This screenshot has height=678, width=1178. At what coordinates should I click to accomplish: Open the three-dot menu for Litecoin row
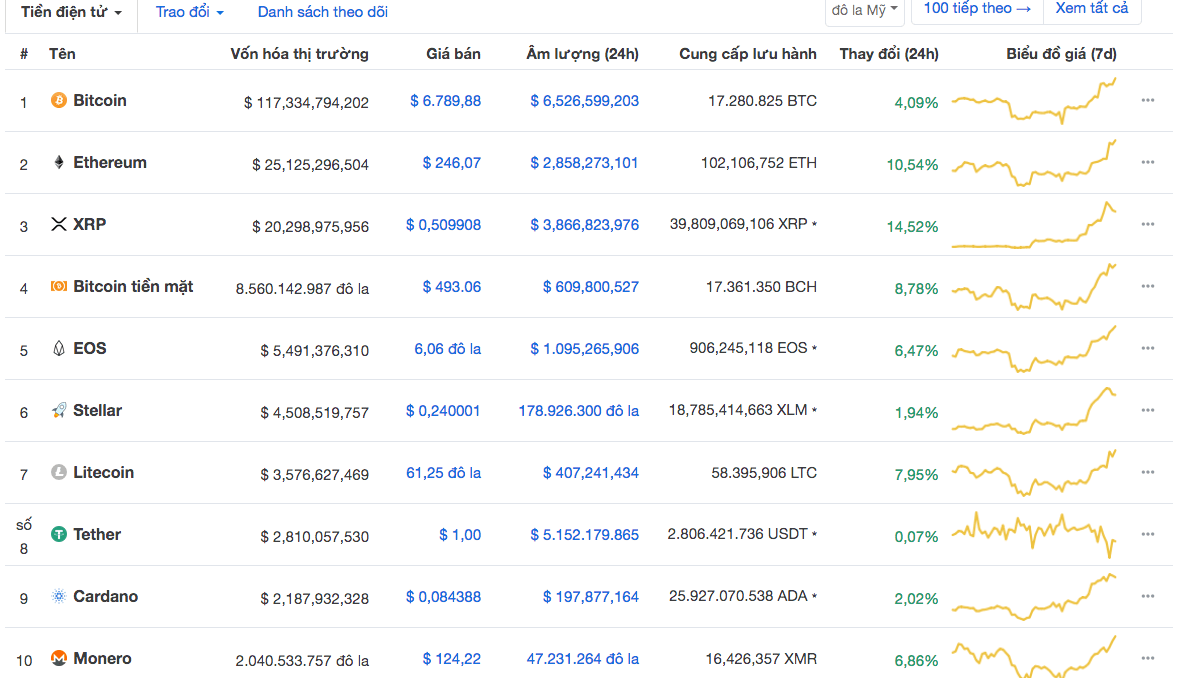(1147, 472)
